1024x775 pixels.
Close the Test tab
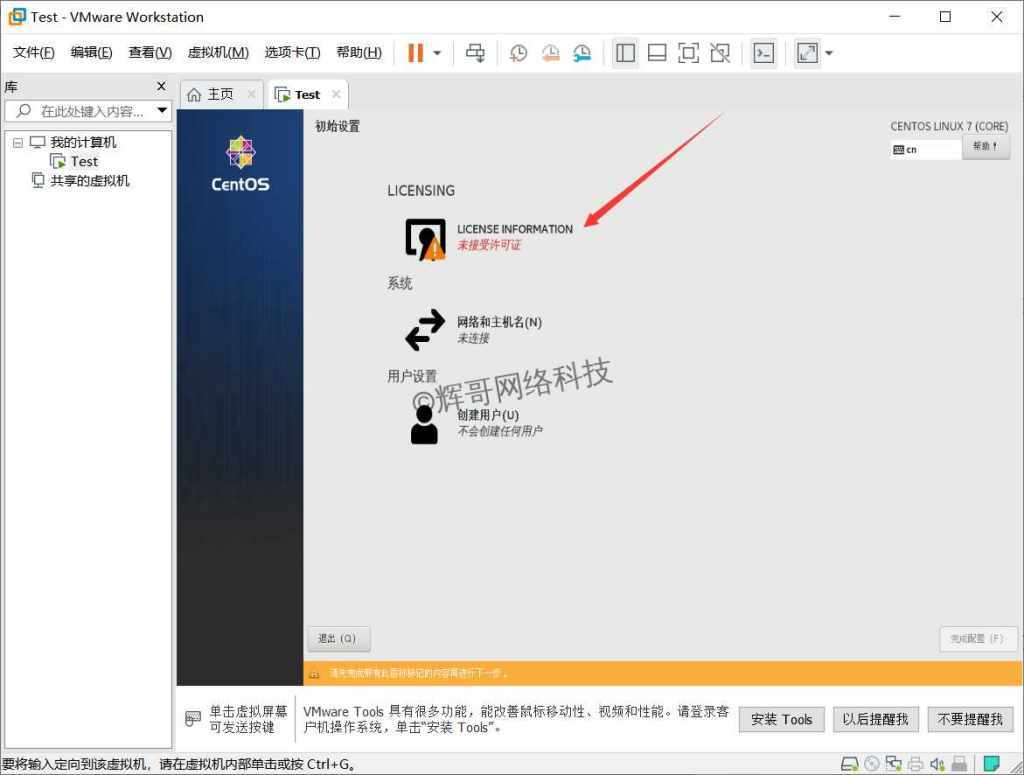pos(336,95)
